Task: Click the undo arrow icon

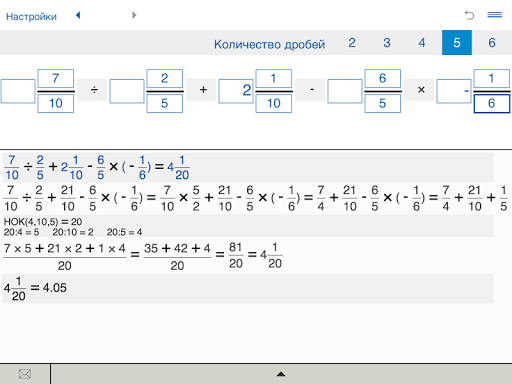Action: click(x=469, y=15)
